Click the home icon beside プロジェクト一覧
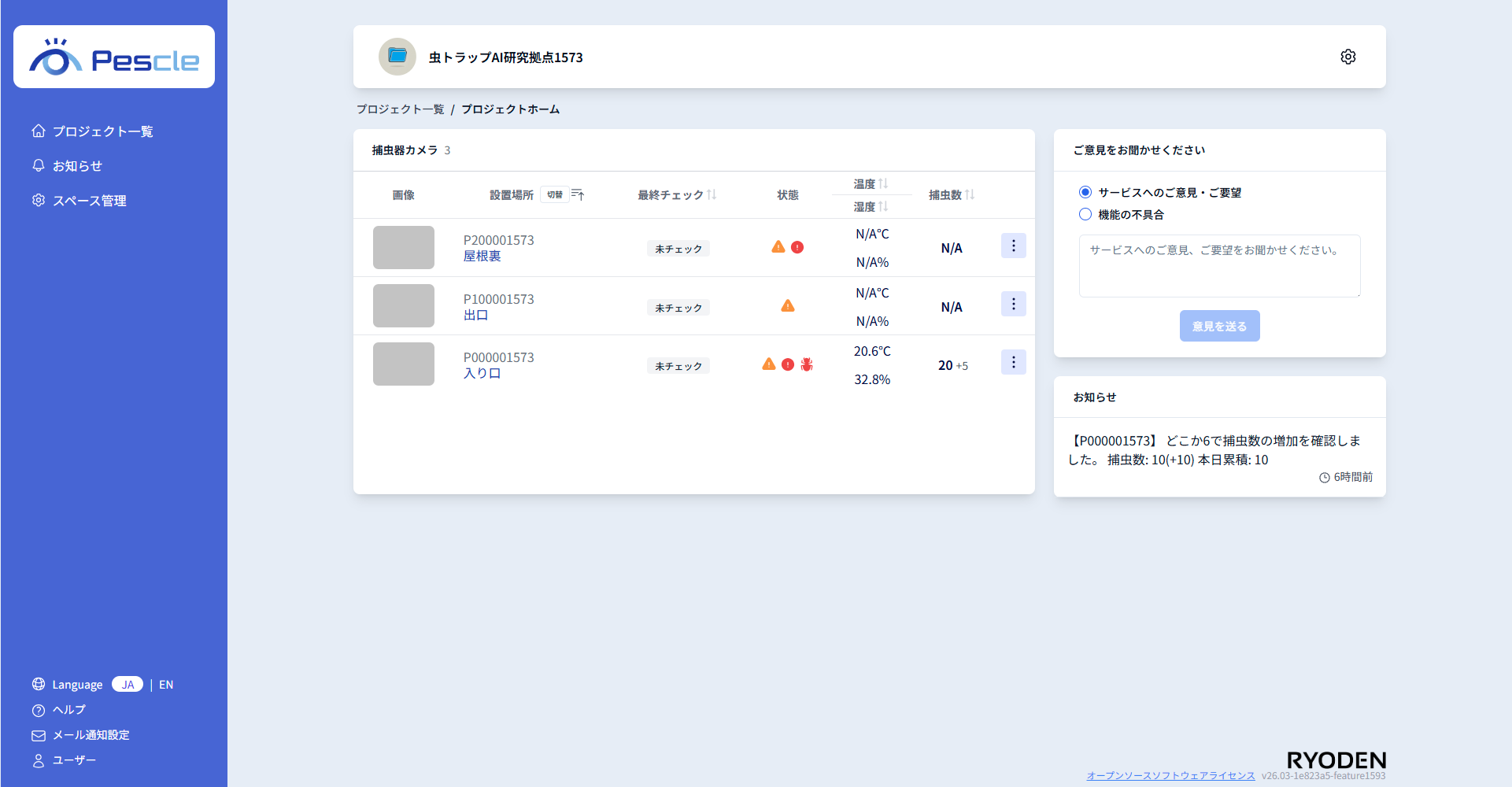This screenshot has width=1512, height=787. point(39,131)
